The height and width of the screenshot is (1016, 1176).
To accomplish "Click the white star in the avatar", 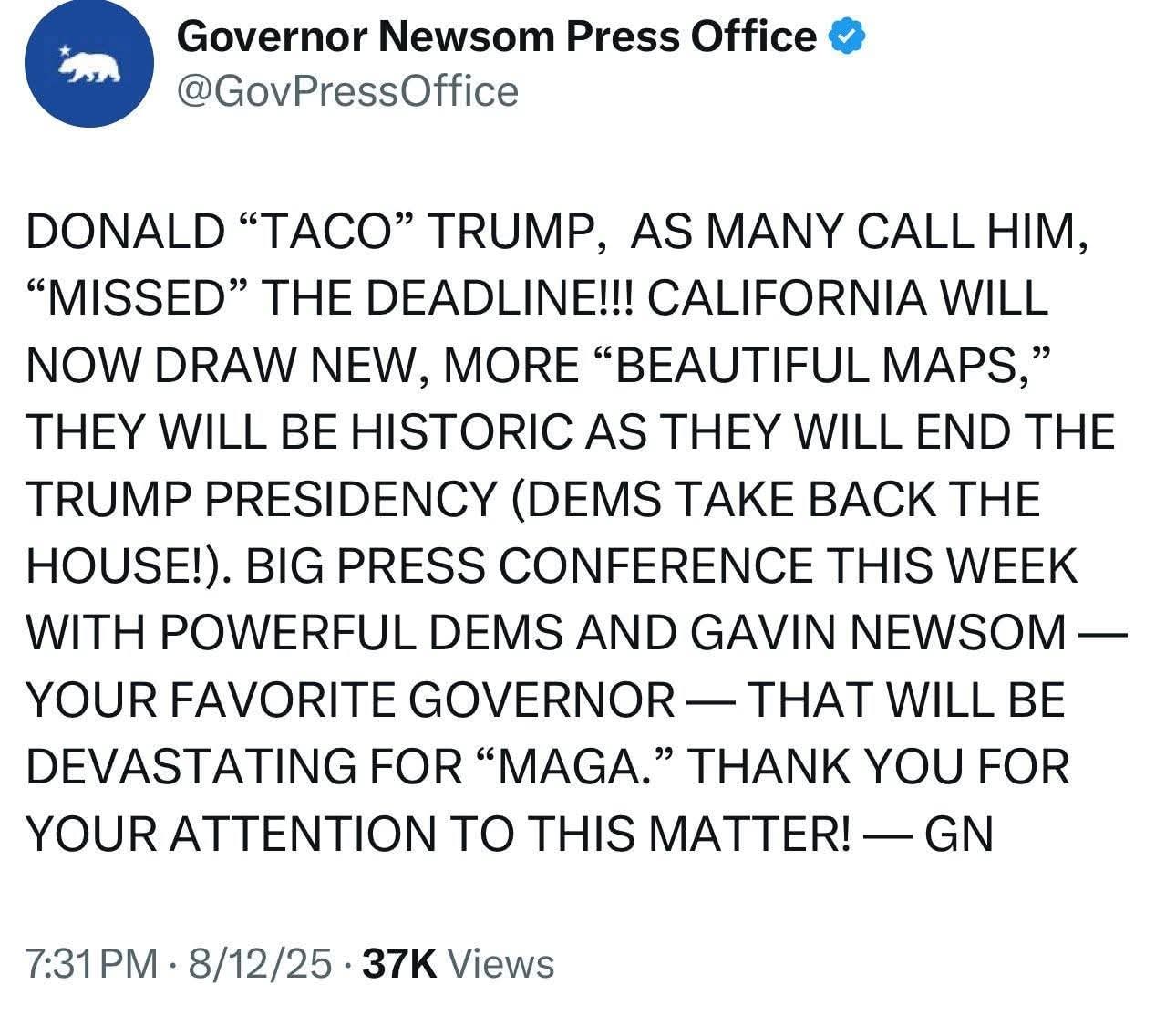I will tap(65, 50).
